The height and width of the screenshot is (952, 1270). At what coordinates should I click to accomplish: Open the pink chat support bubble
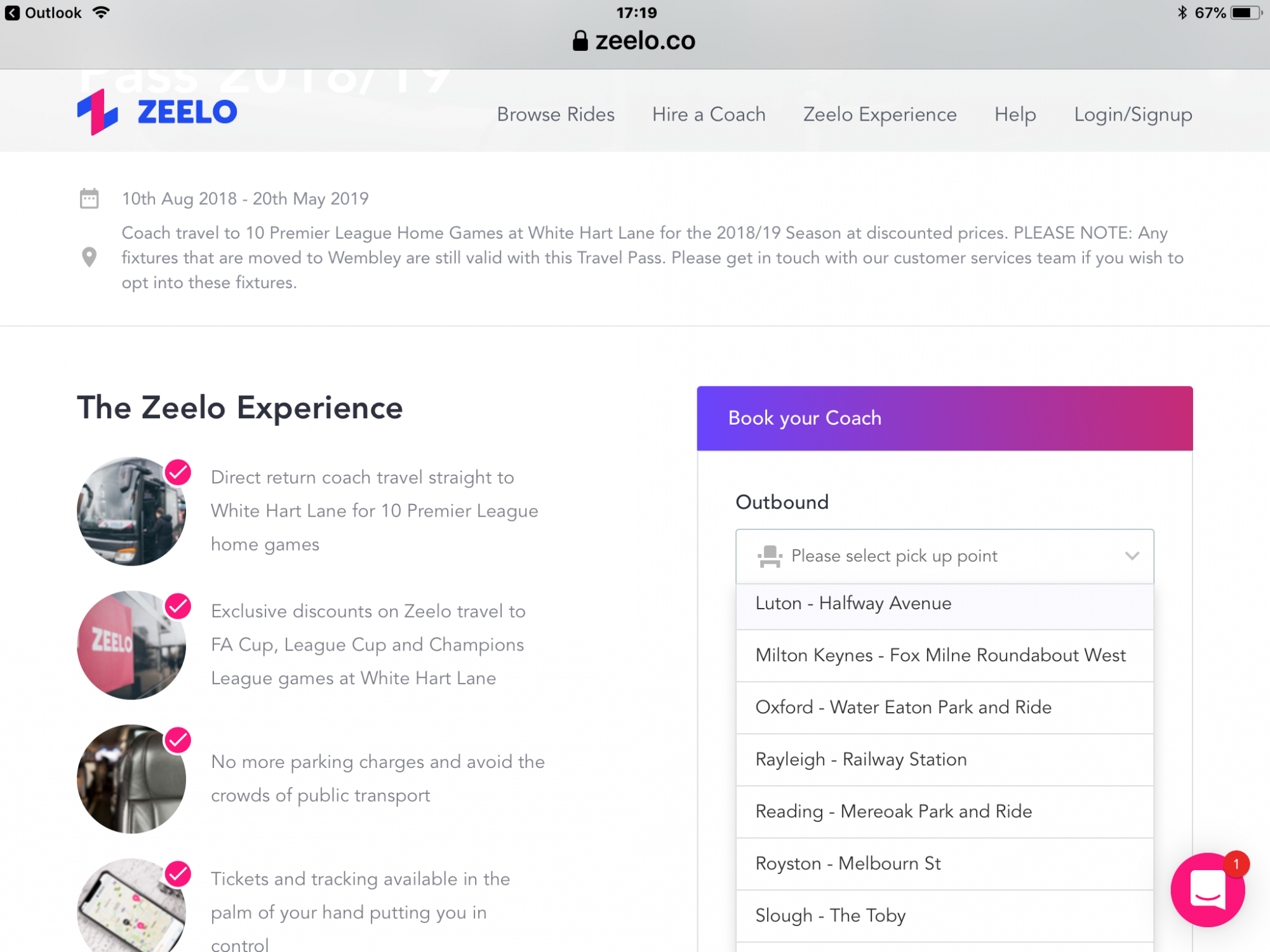click(x=1208, y=890)
